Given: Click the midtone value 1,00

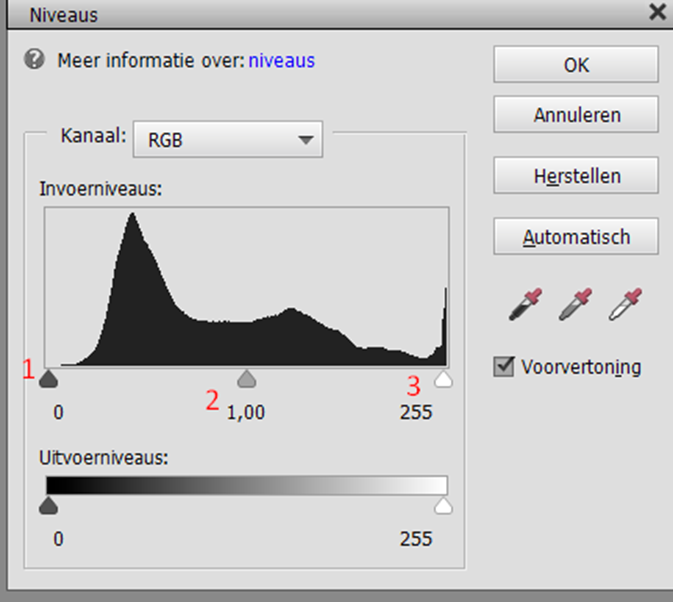Looking at the screenshot, I should click(246, 412).
